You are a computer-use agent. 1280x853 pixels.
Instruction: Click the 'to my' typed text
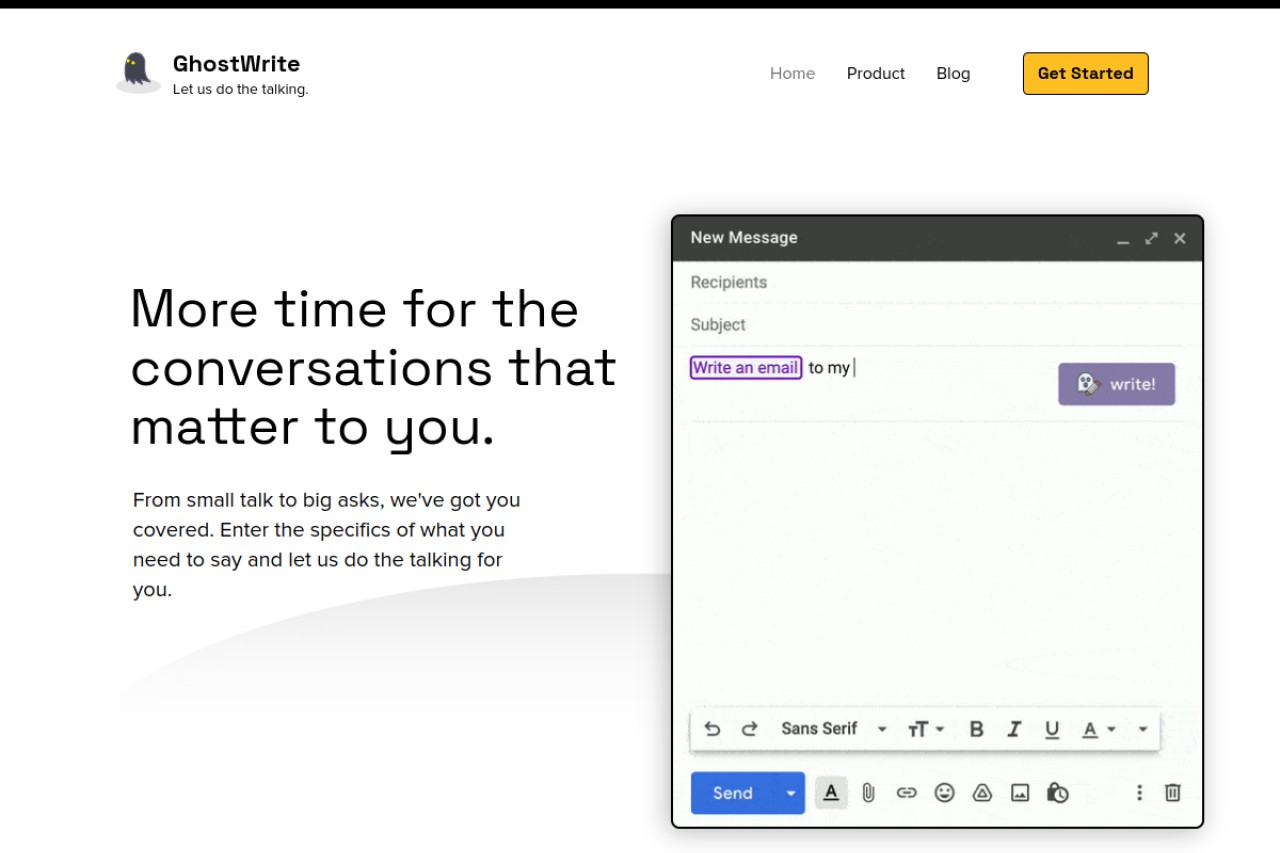click(829, 368)
